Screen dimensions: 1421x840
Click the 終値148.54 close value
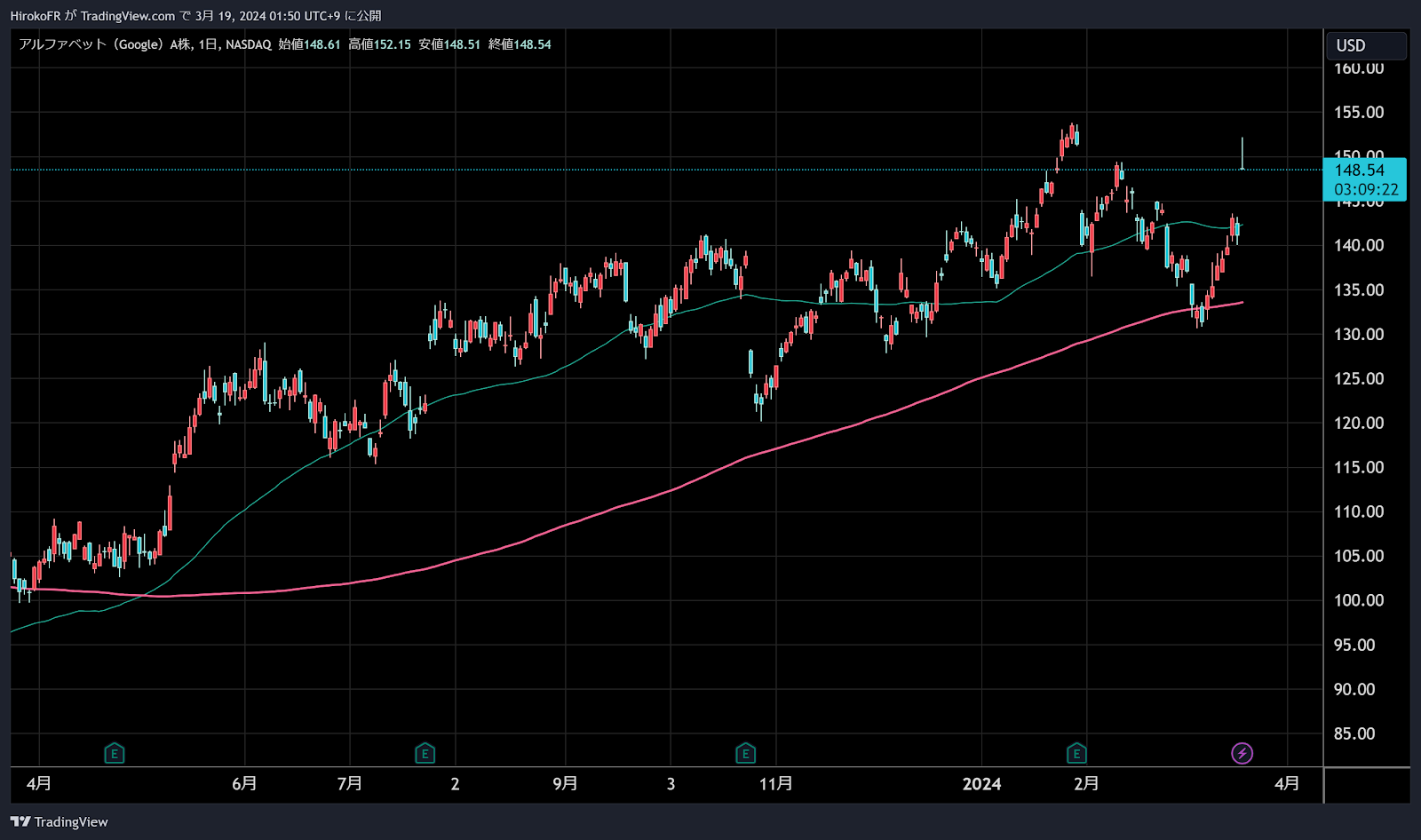click(520, 44)
